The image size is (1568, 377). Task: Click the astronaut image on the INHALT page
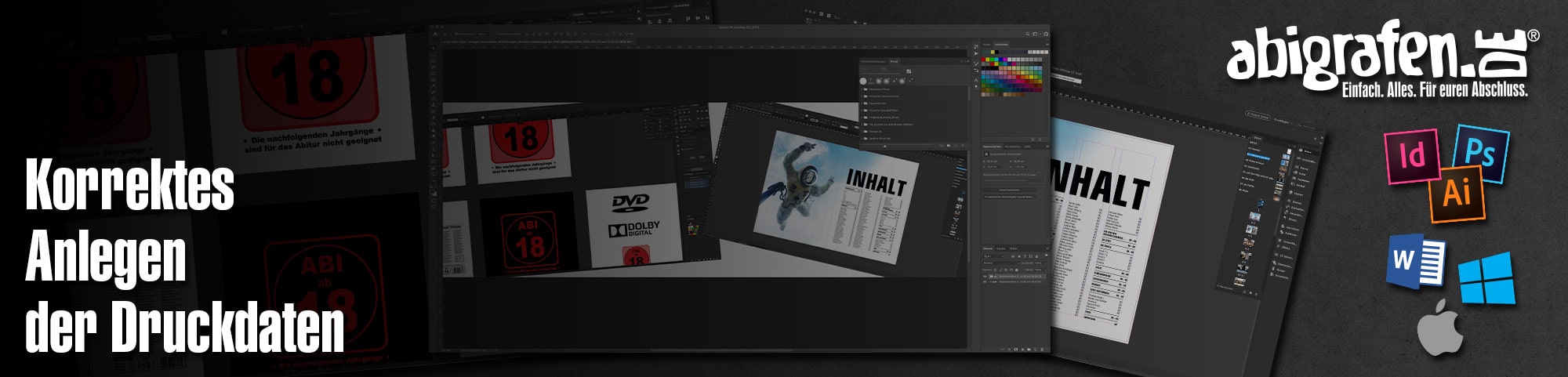click(804, 182)
